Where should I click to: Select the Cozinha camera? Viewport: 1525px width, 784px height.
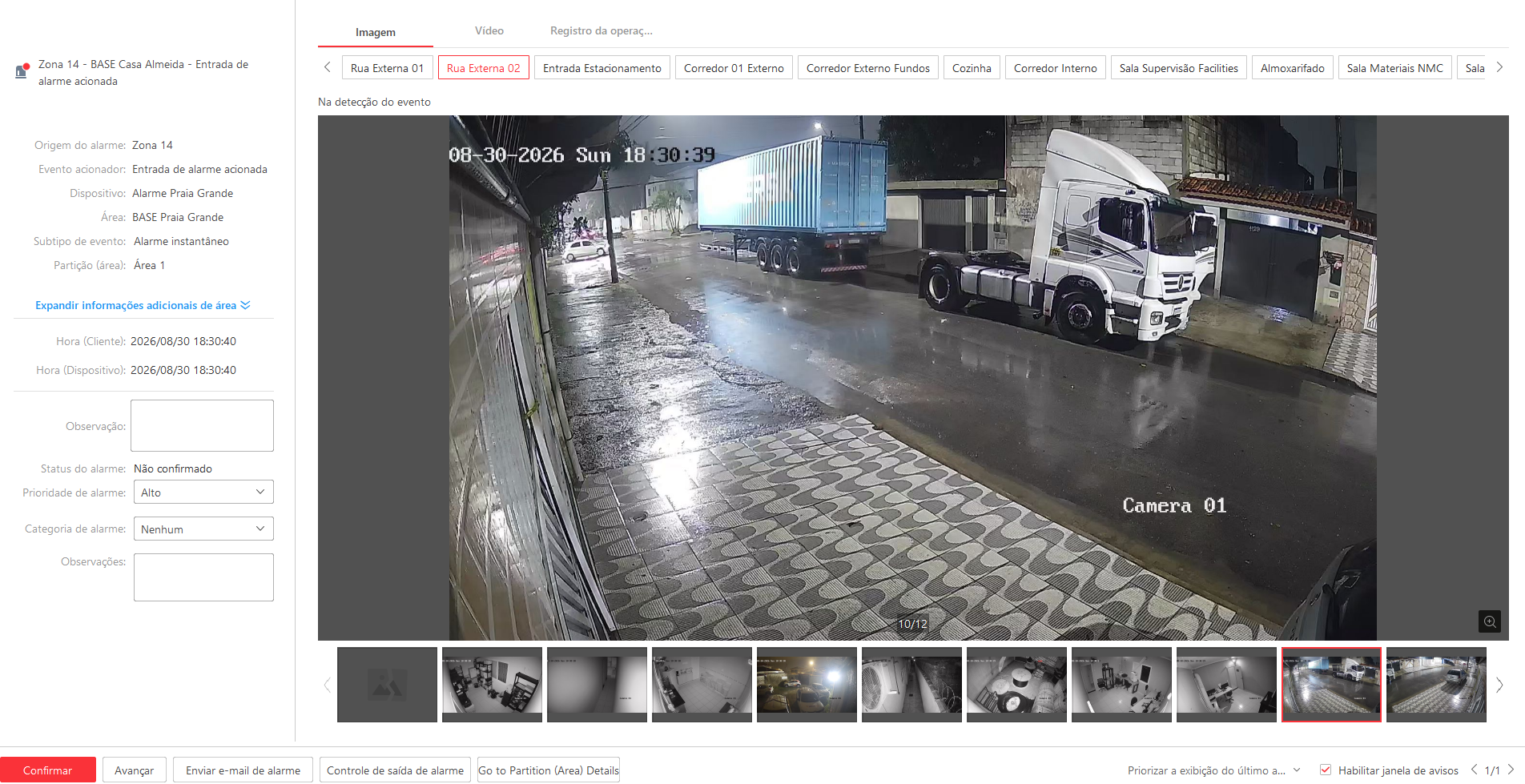click(972, 68)
